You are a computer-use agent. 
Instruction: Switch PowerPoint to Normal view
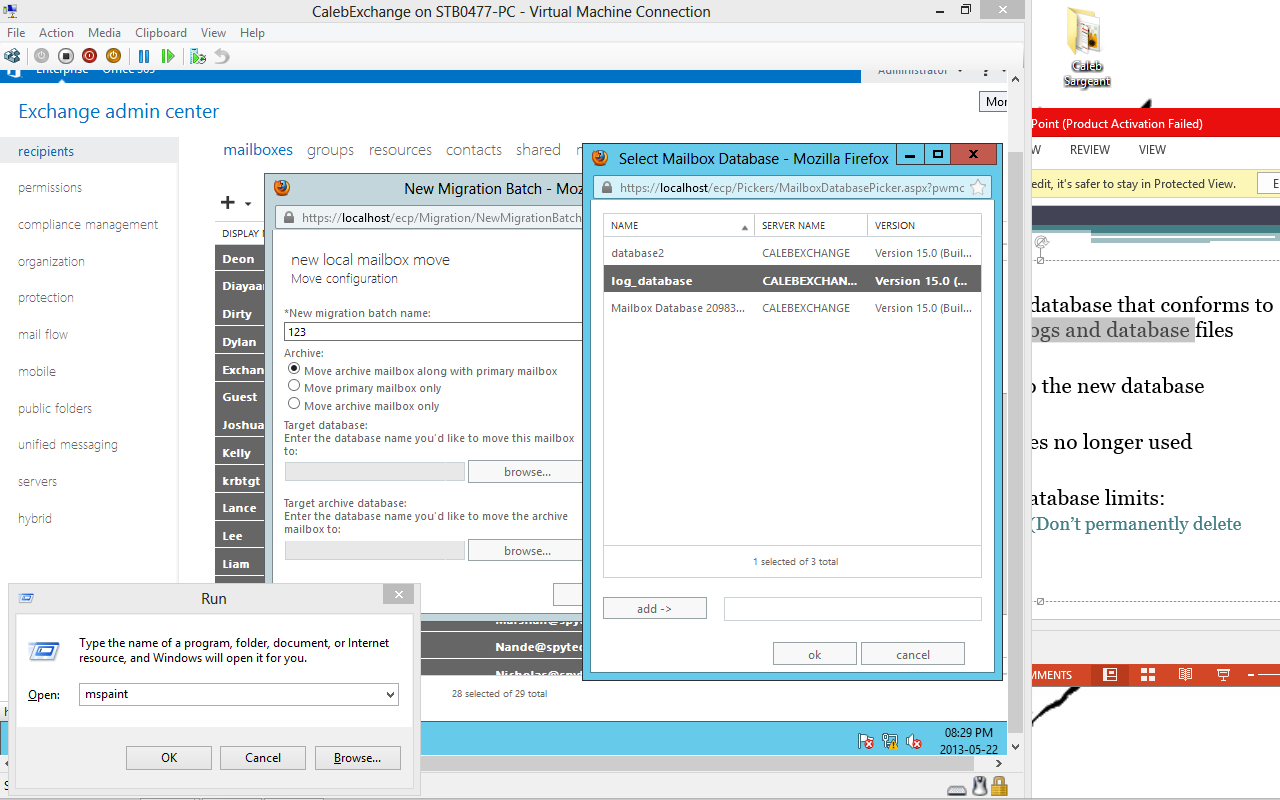point(1110,675)
